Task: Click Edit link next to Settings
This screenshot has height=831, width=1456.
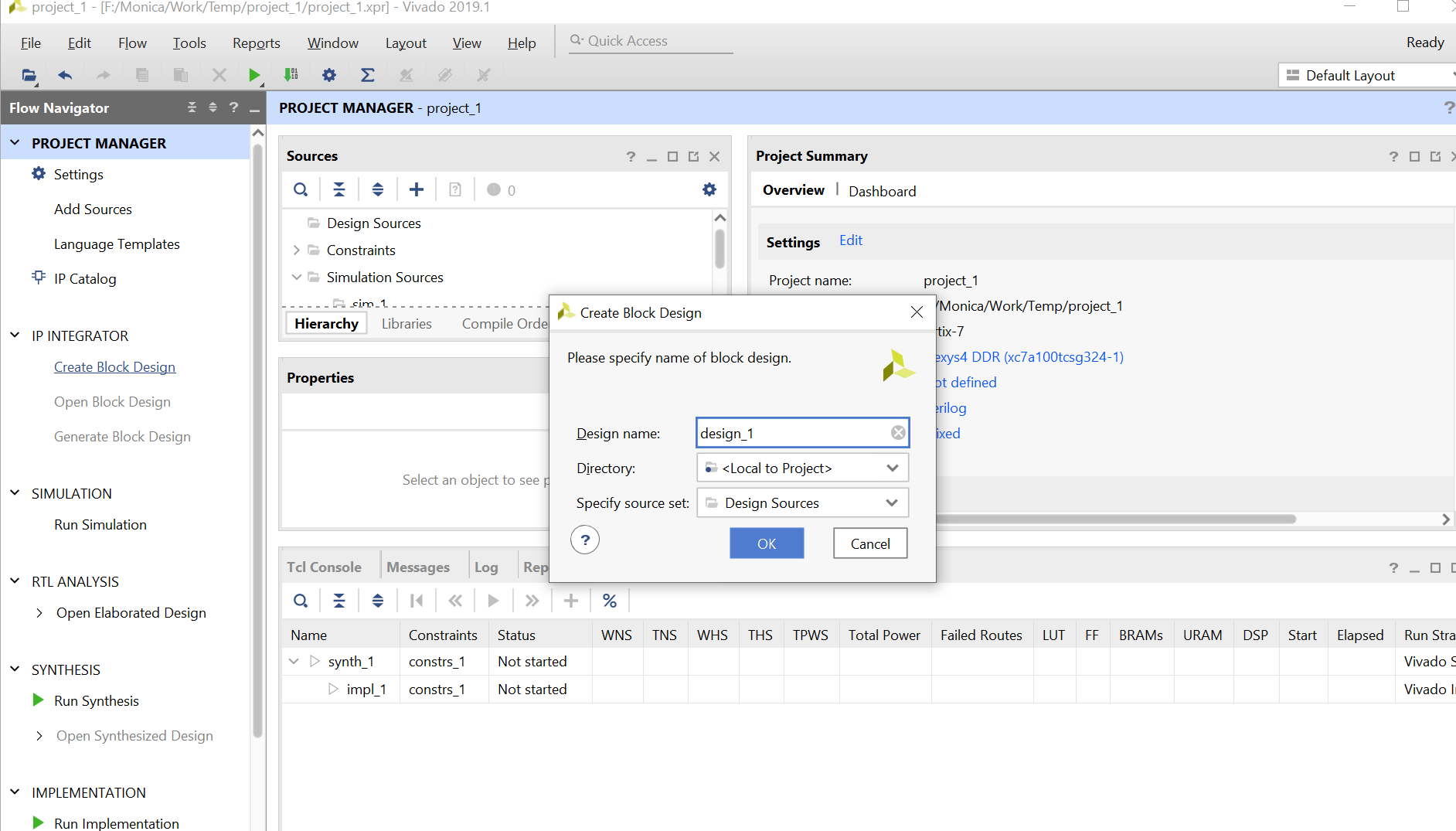Action: (851, 240)
